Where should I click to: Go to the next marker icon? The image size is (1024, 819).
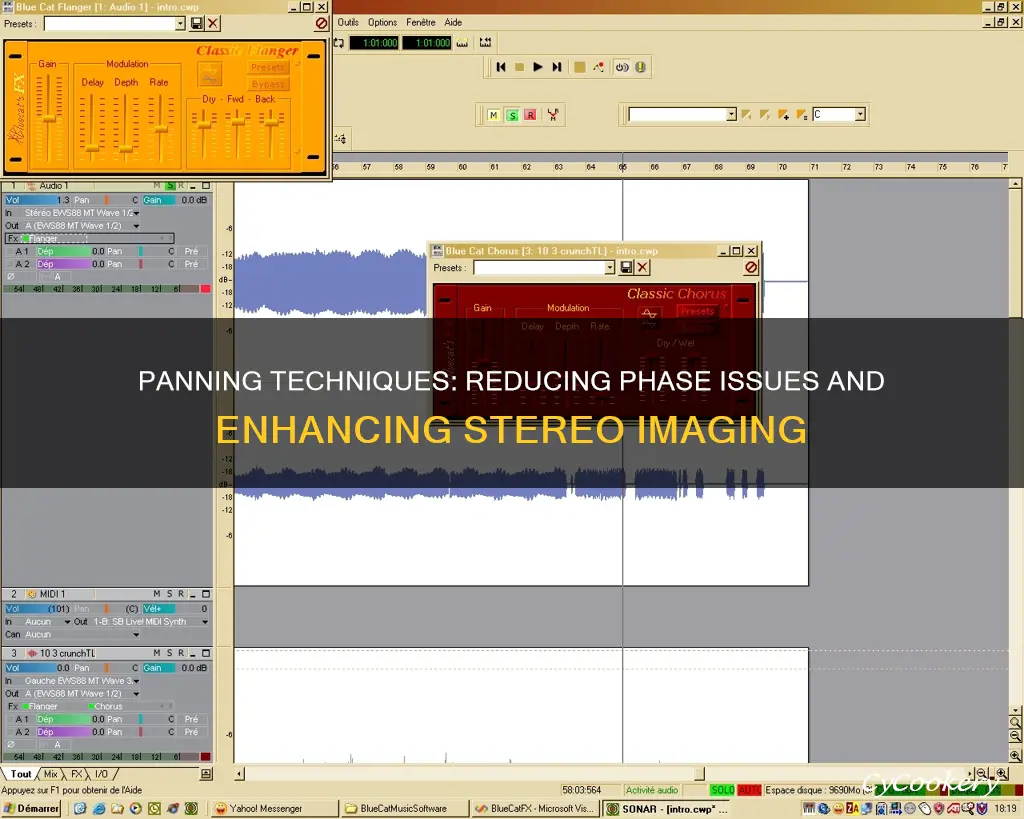(x=765, y=115)
